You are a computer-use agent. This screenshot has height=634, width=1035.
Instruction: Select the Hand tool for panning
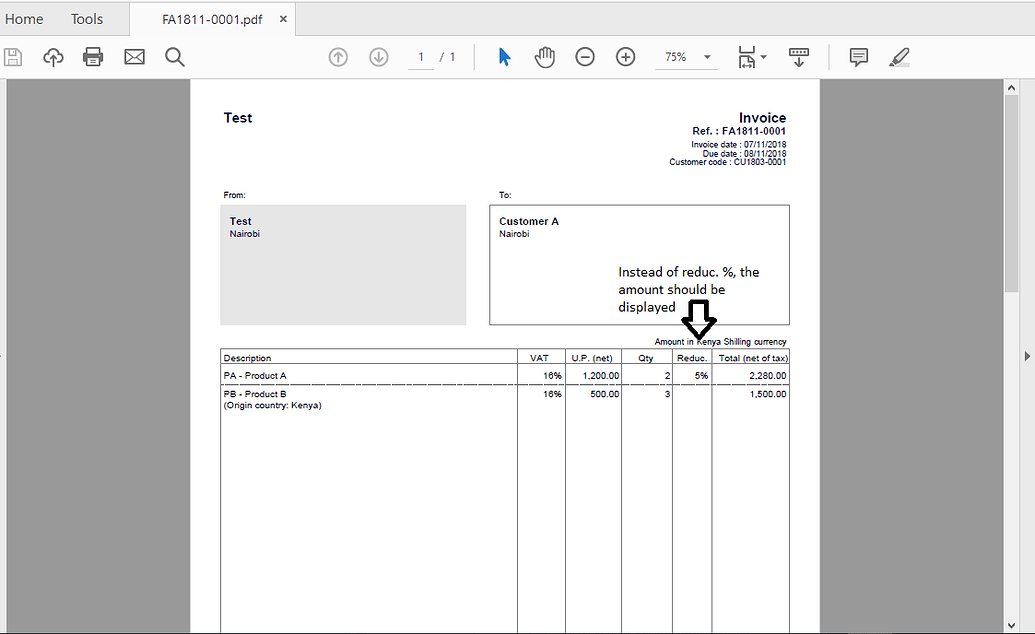[544, 57]
